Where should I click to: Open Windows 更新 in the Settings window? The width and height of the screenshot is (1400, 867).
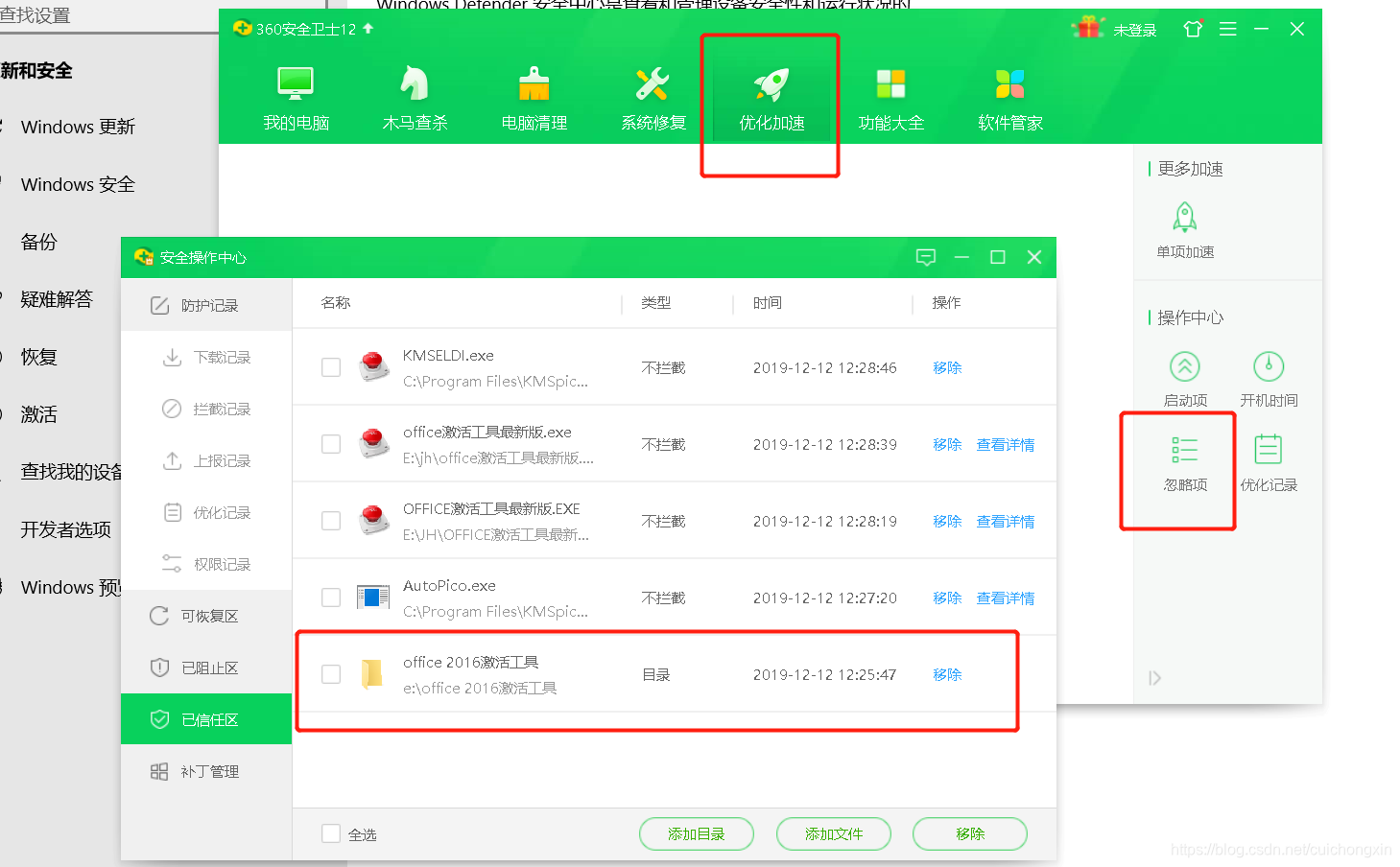(x=78, y=127)
